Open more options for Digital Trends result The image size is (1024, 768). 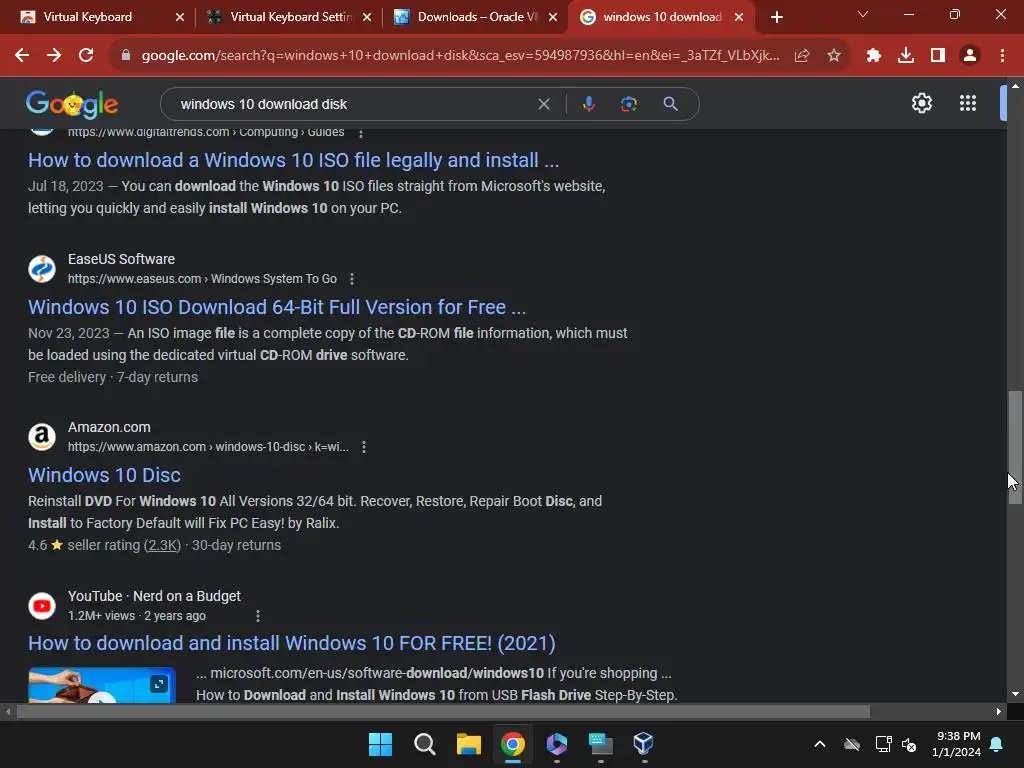point(360,133)
